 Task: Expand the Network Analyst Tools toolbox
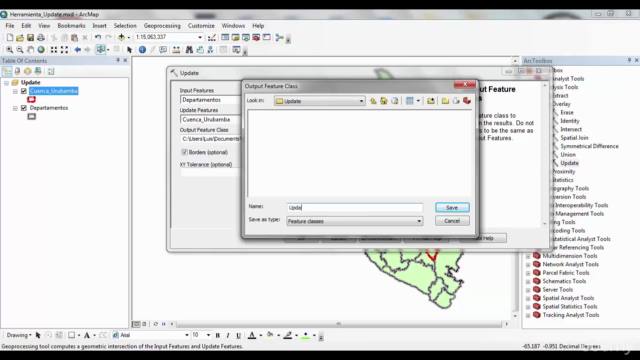pyautogui.click(x=528, y=265)
